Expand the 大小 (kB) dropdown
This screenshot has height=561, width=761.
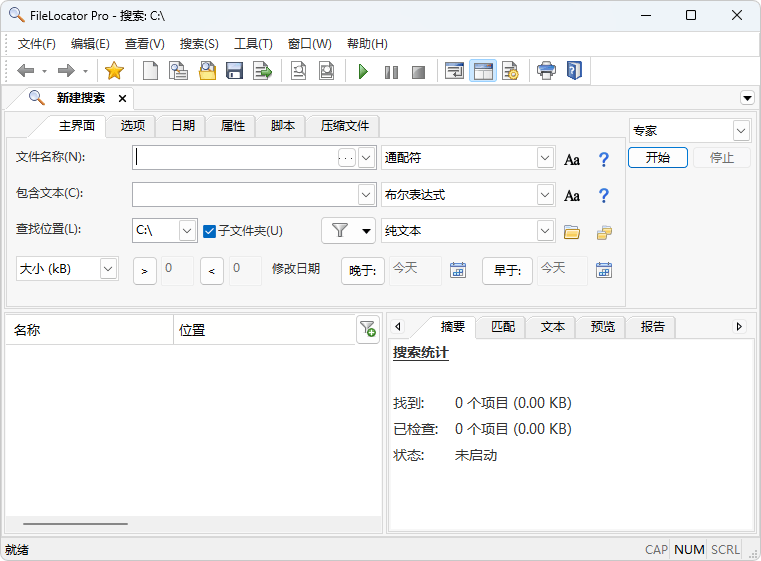click(x=108, y=268)
